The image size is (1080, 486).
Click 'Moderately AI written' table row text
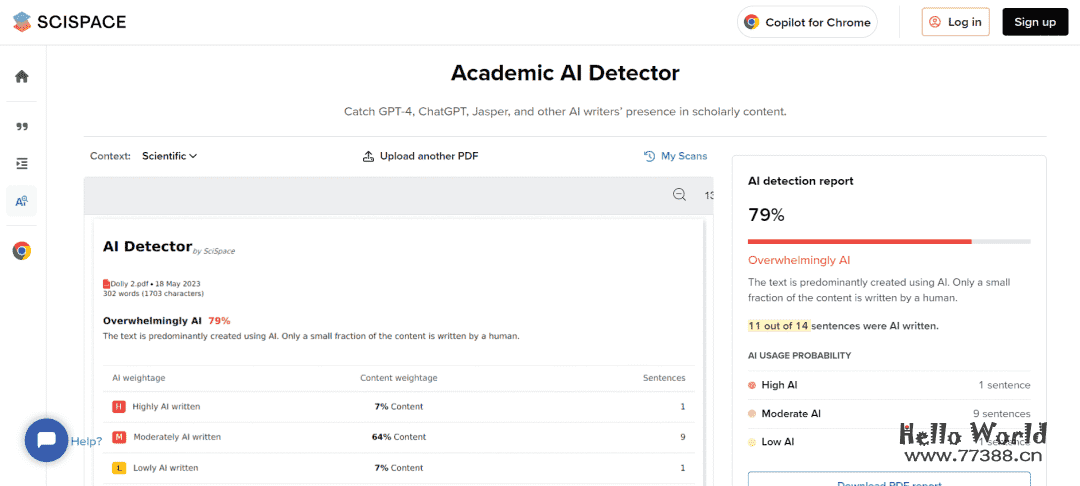pos(177,437)
